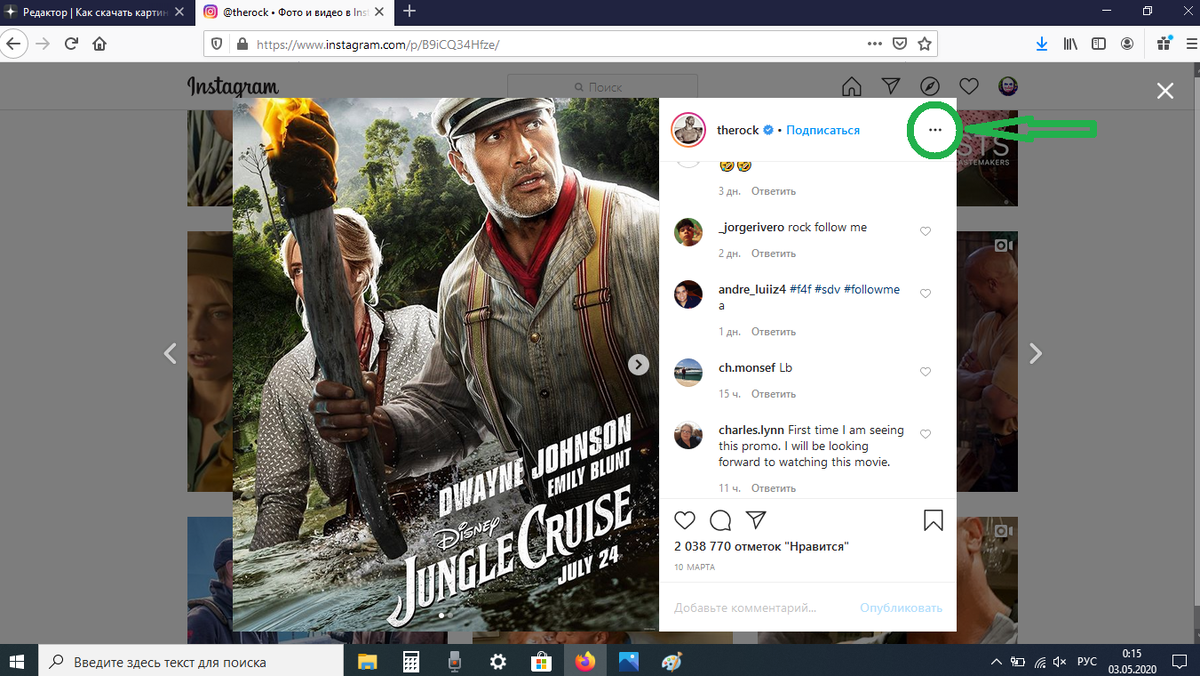
Task: Open charles.lynn username link
Action: coord(751,430)
